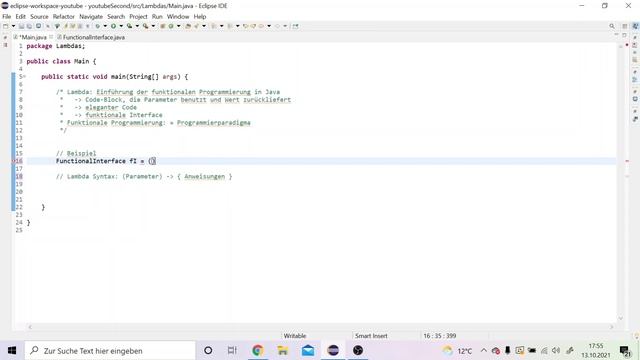
Task: Click the horizontal scrollbar right arrow
Action: [611, 327]
